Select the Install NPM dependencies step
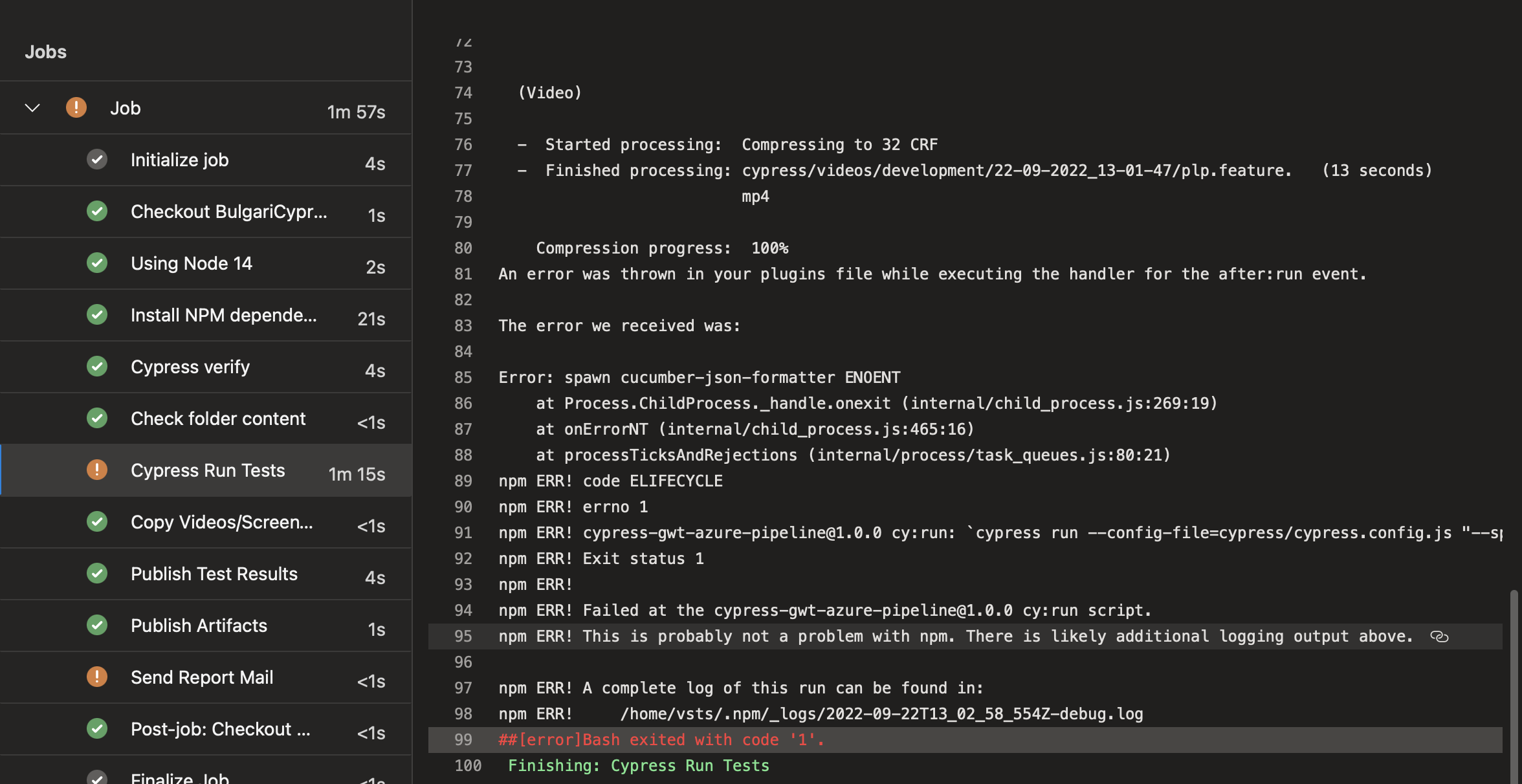The width and height of the screenshot is (1522, 784). pos(223,315)
